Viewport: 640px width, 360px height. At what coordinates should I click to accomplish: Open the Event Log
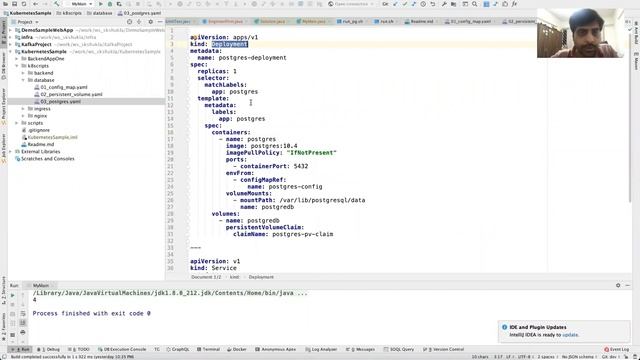pyautogui.click(x=617, y=349)
